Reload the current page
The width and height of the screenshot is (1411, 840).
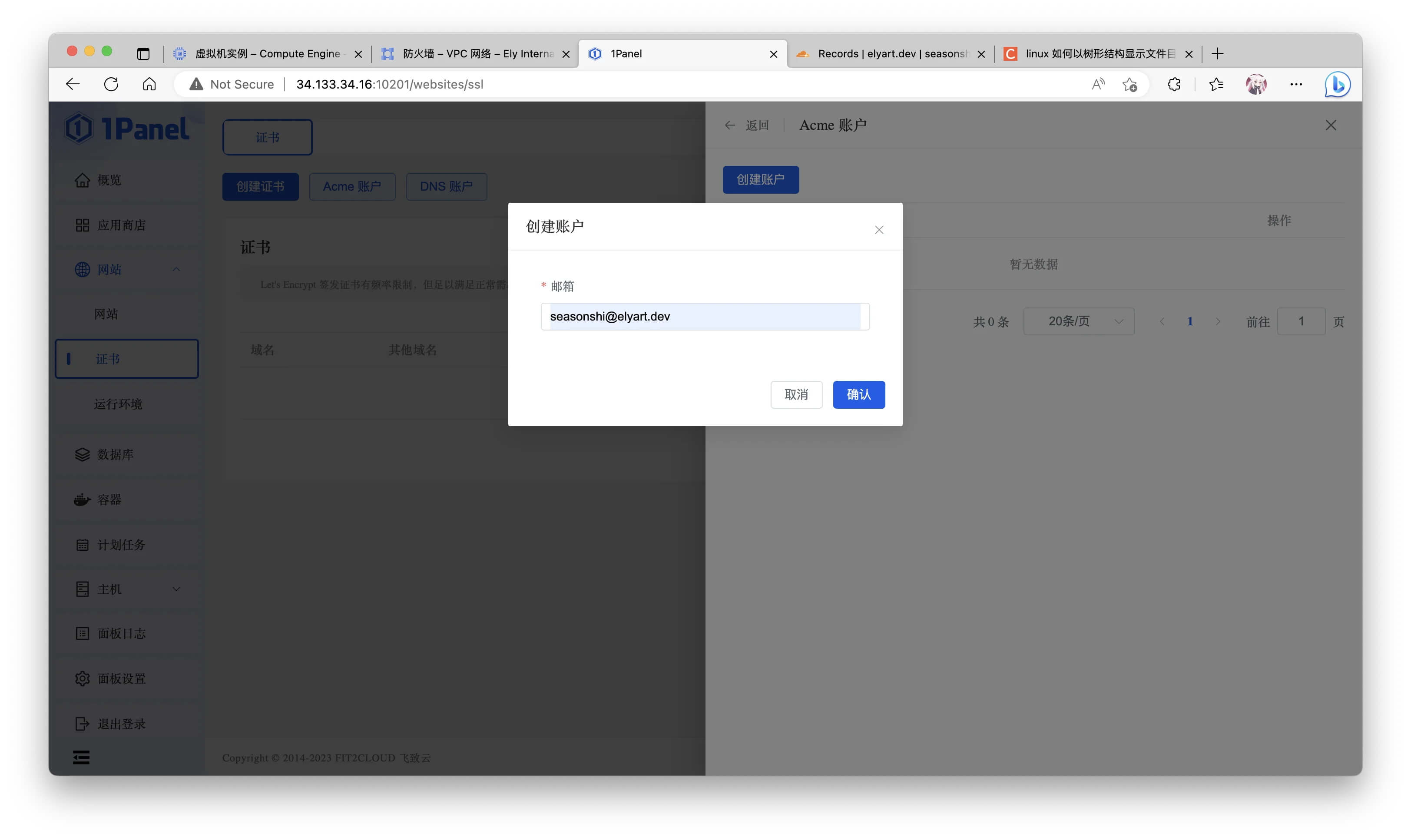[111, 84]
